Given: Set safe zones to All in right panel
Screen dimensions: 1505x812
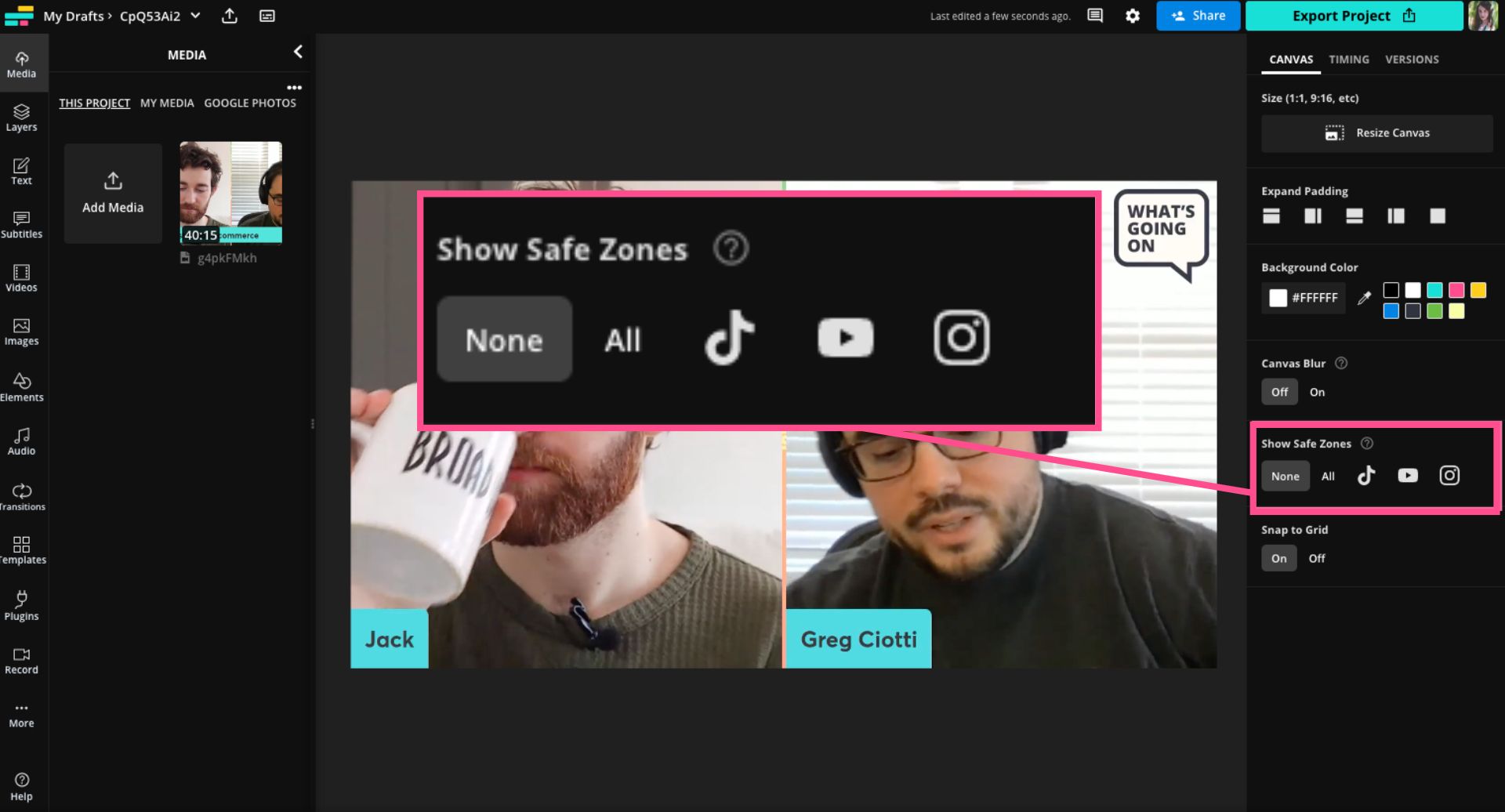Looking at the screenshot, I should coord(1328,477).
